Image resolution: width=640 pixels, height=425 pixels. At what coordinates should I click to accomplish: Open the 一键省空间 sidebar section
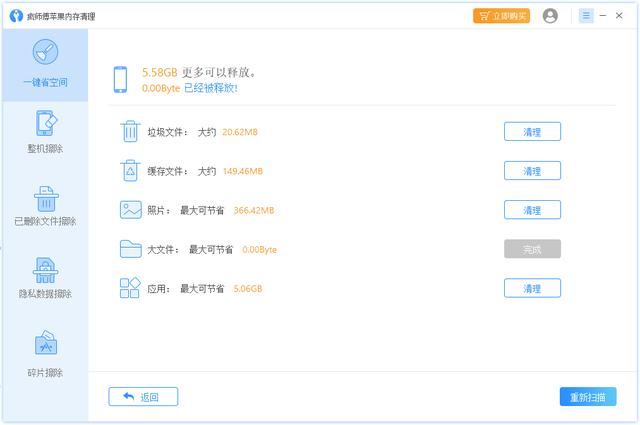pyautogui.click(x=45, y=65)
